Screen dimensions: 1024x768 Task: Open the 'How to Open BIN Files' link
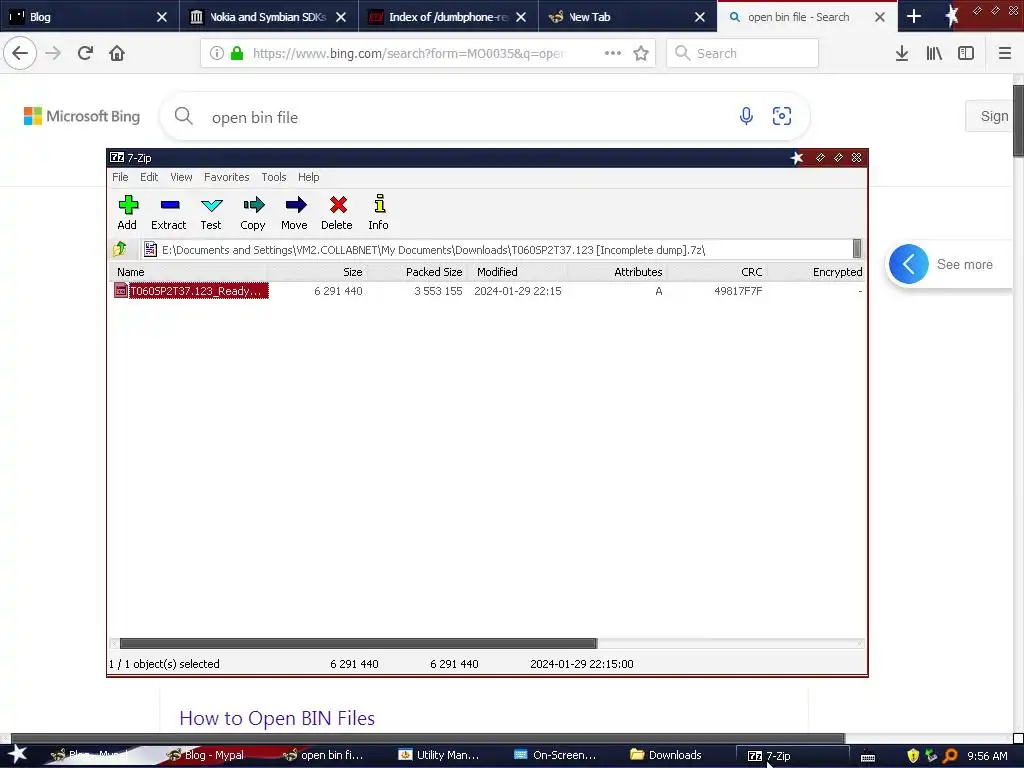277,718
